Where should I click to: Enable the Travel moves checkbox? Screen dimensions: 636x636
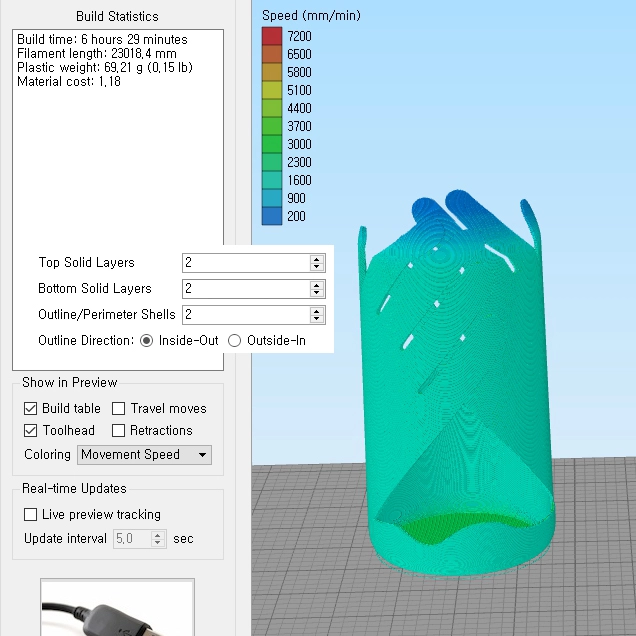pyautogui.click(x=119, y=408)
